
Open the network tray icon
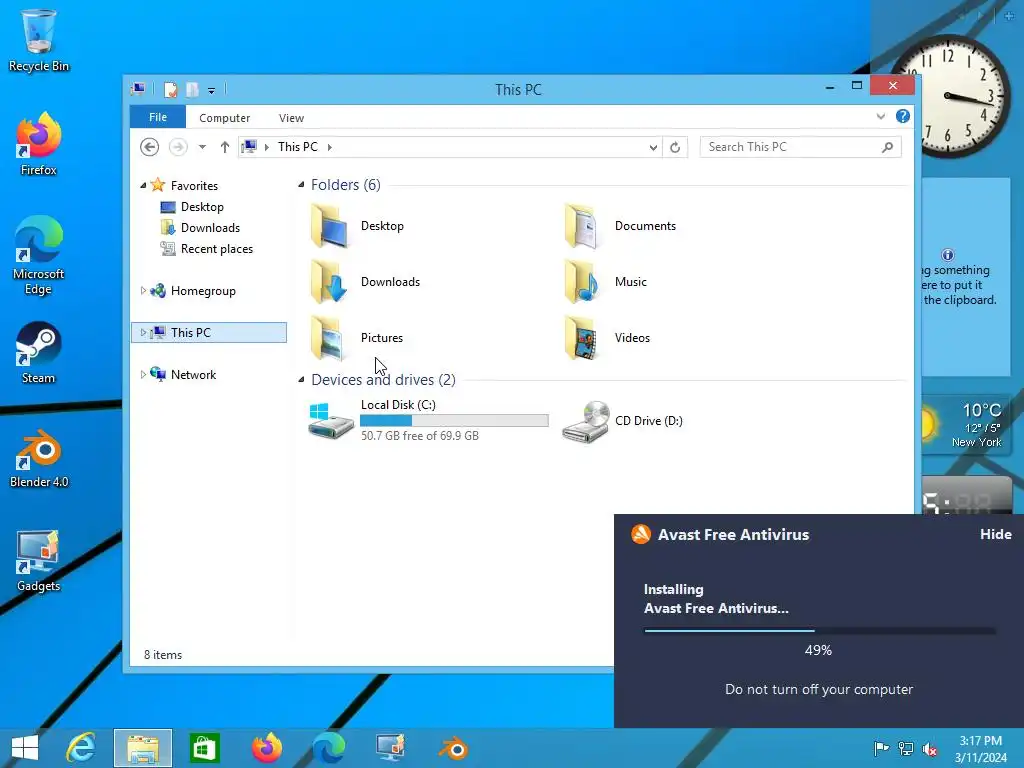point(906,748)
